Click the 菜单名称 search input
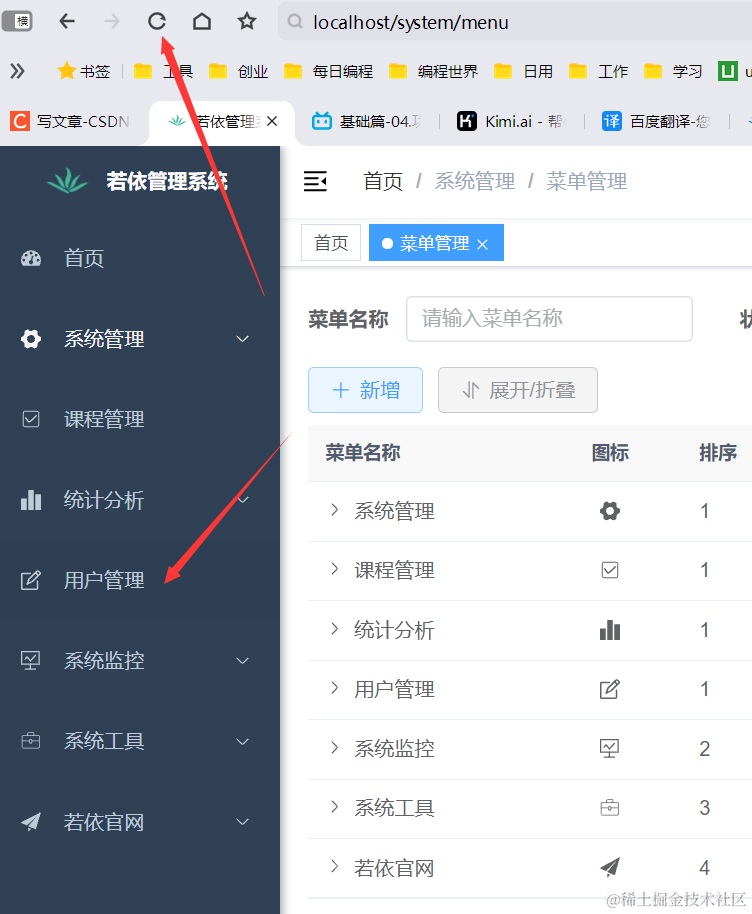 [549, 319]
